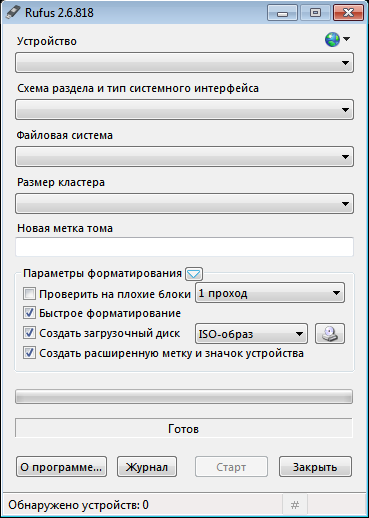Image resolution: width=369 pixels, height=518 pixels.
Task: Click the progress bar
Action: pos(184,397)
